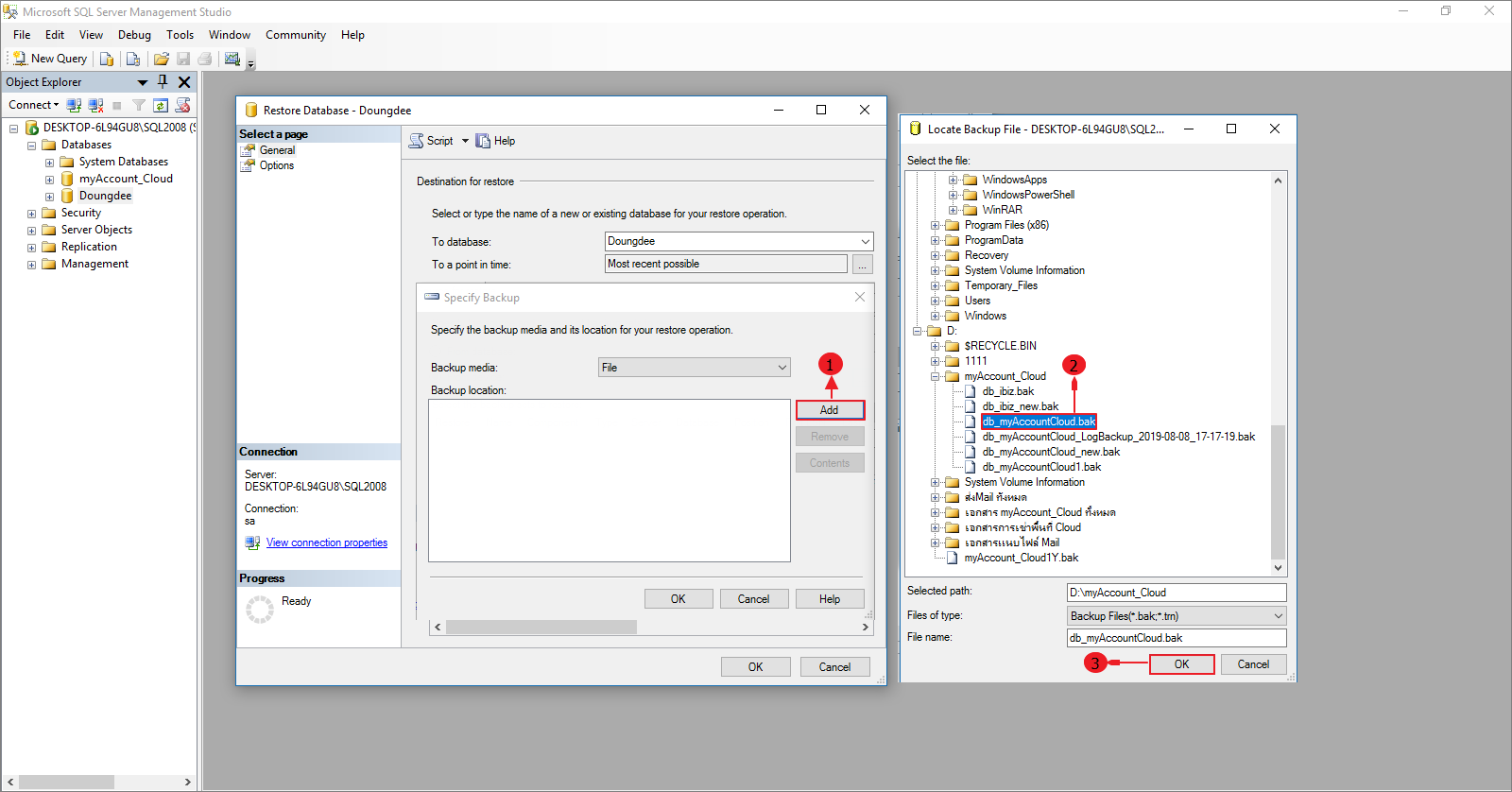Click the Help icon in Restore toolbar

(483, 141)
